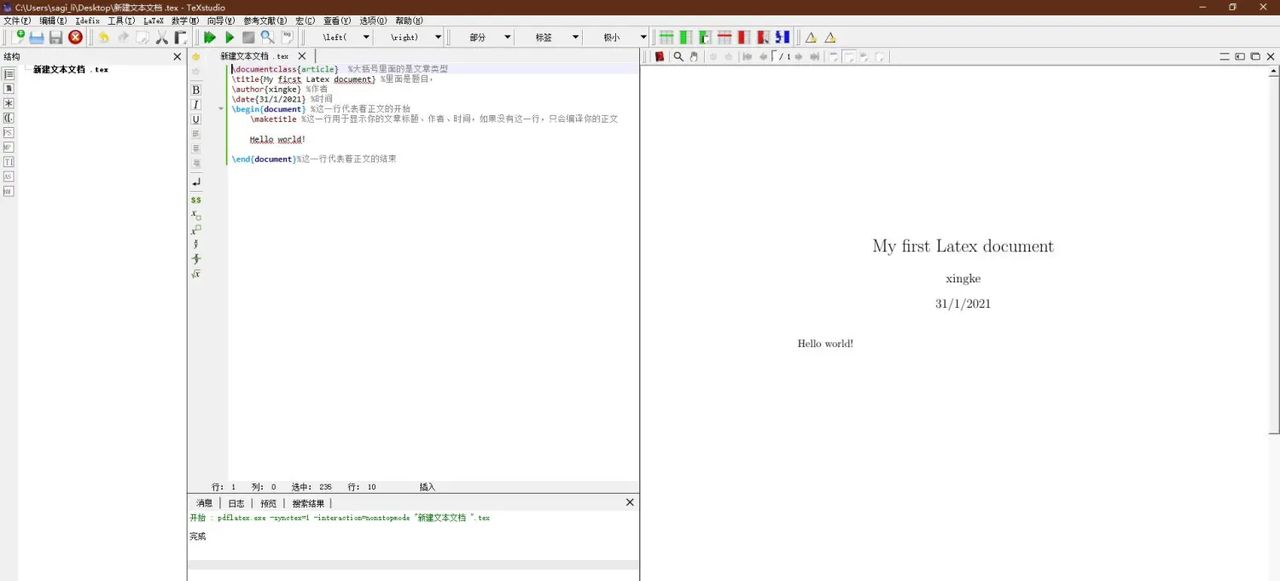
Task: Close the 结构 structure side panel
Action: (177, 57)
